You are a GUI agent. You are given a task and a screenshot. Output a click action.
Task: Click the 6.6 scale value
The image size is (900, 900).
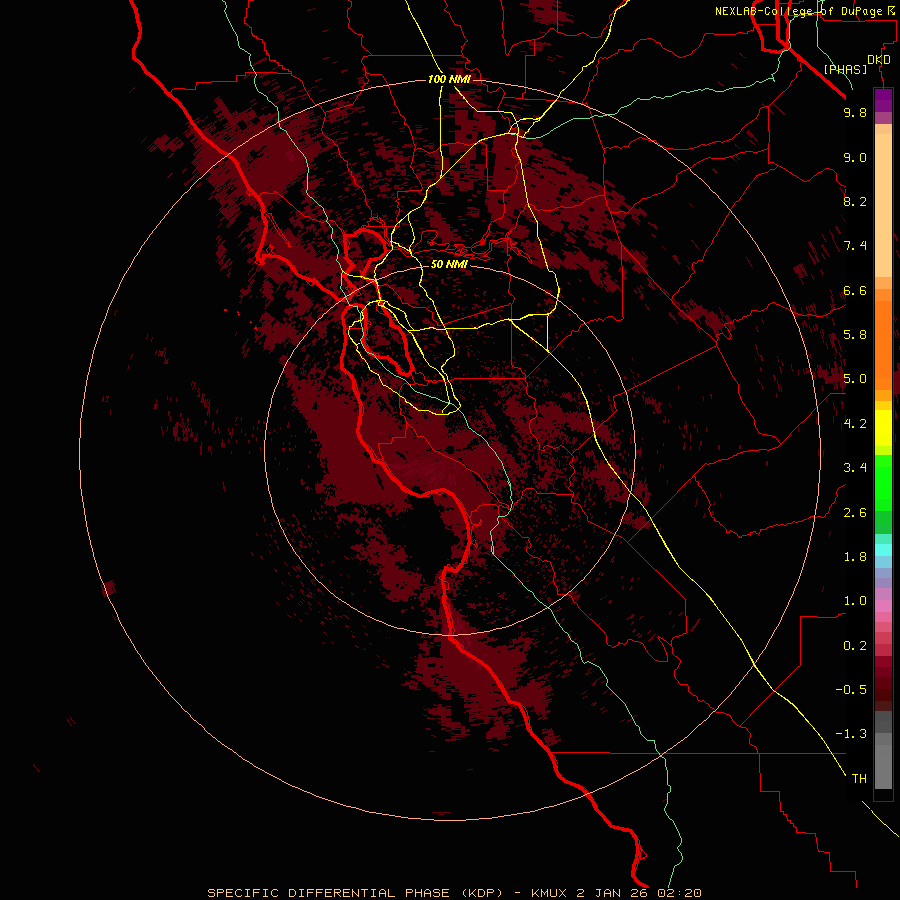[x=855, y=290]
